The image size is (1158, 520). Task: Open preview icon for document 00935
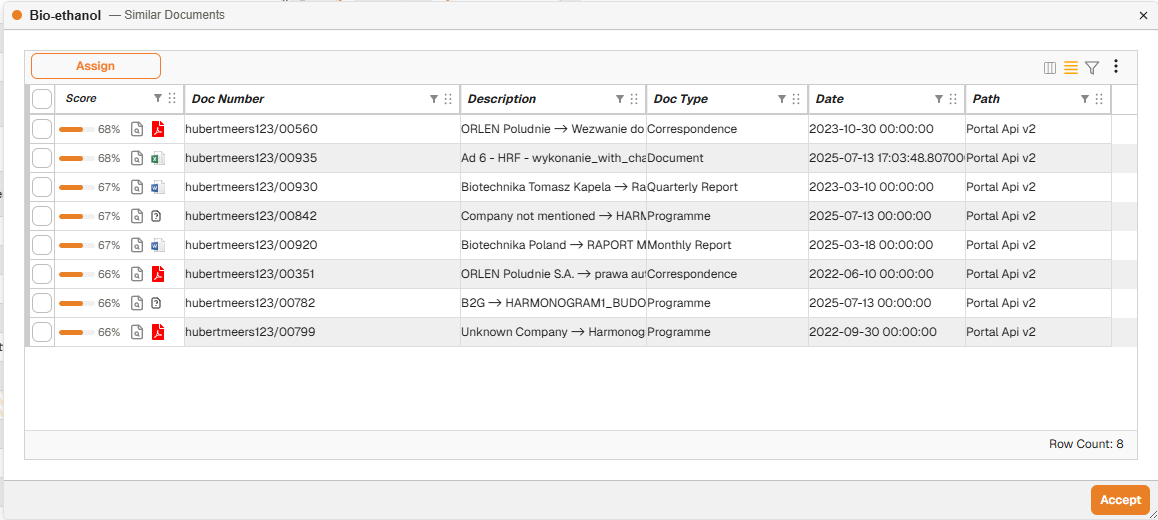136,158
